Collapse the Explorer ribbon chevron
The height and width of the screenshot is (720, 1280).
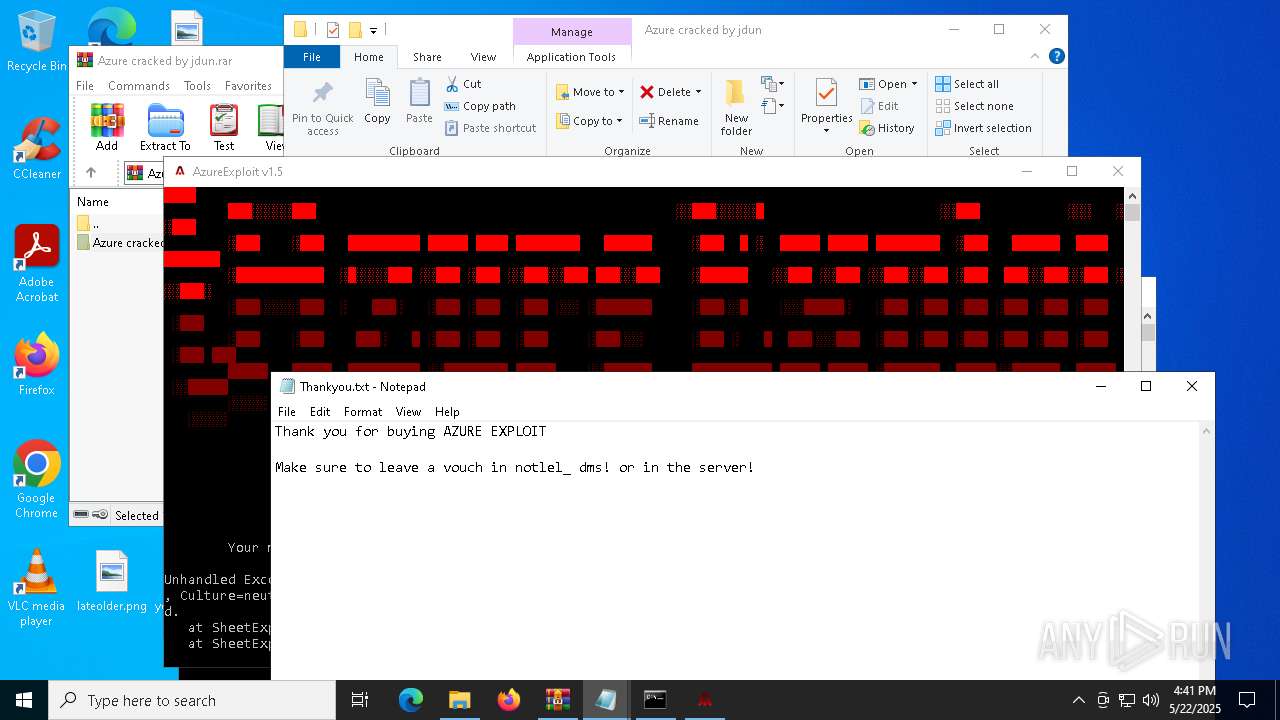[1036, 57]
